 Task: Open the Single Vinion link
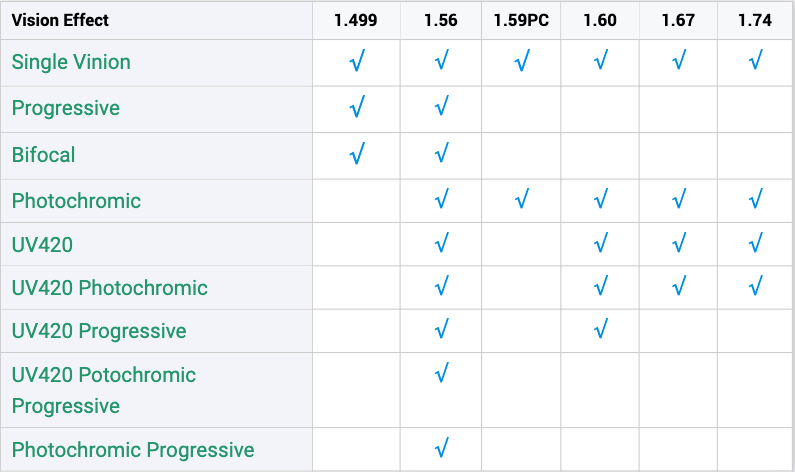click(71, 62)
